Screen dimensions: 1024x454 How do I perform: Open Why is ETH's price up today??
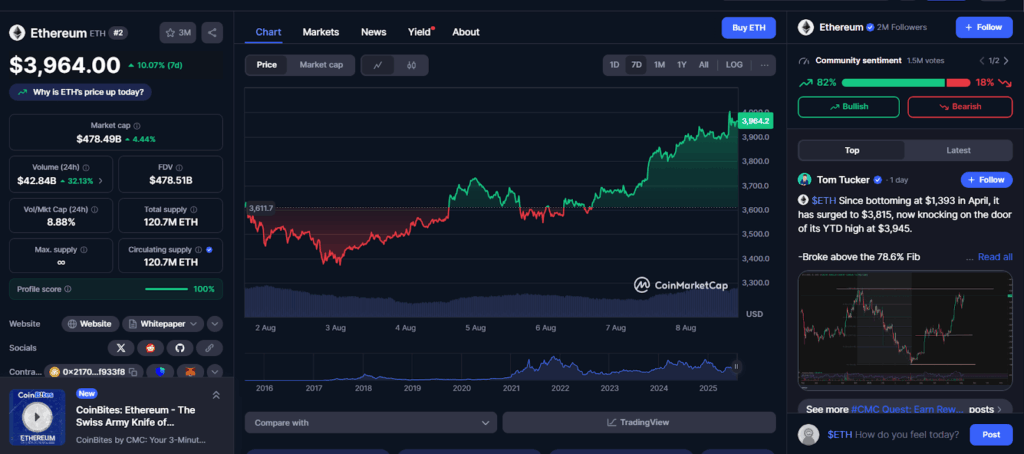80,92
